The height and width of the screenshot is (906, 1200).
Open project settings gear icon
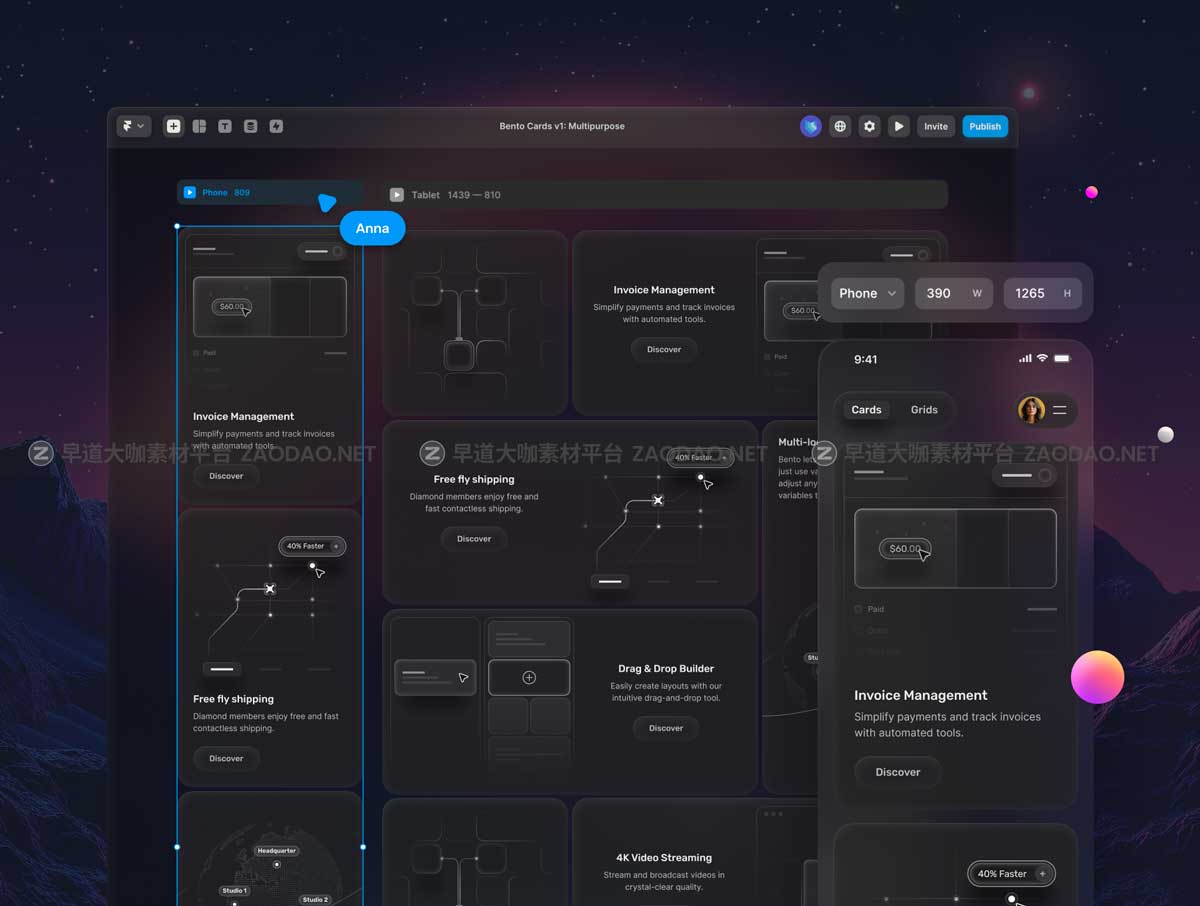(869, 126)
